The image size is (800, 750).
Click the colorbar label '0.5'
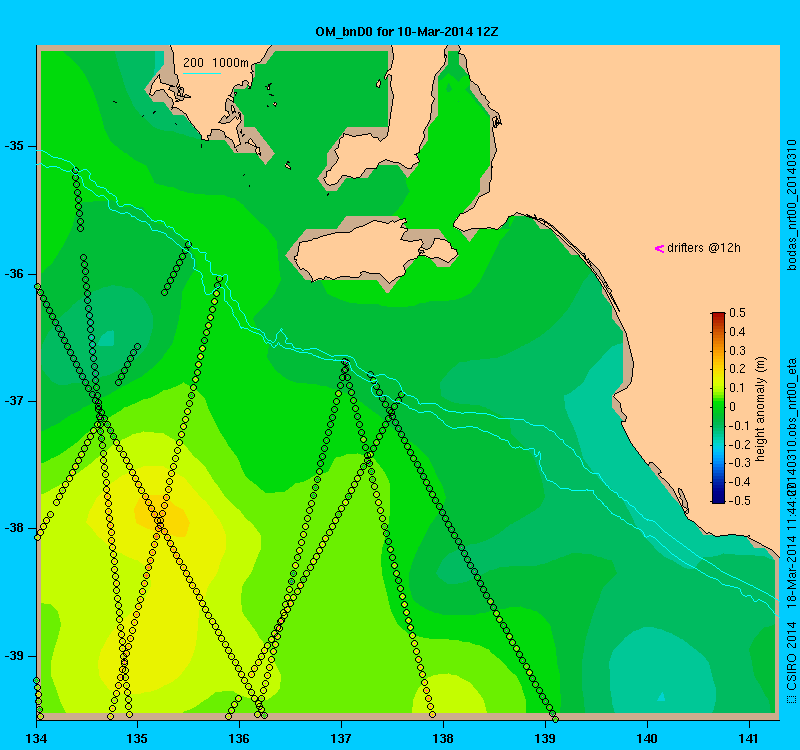(737, 313)
